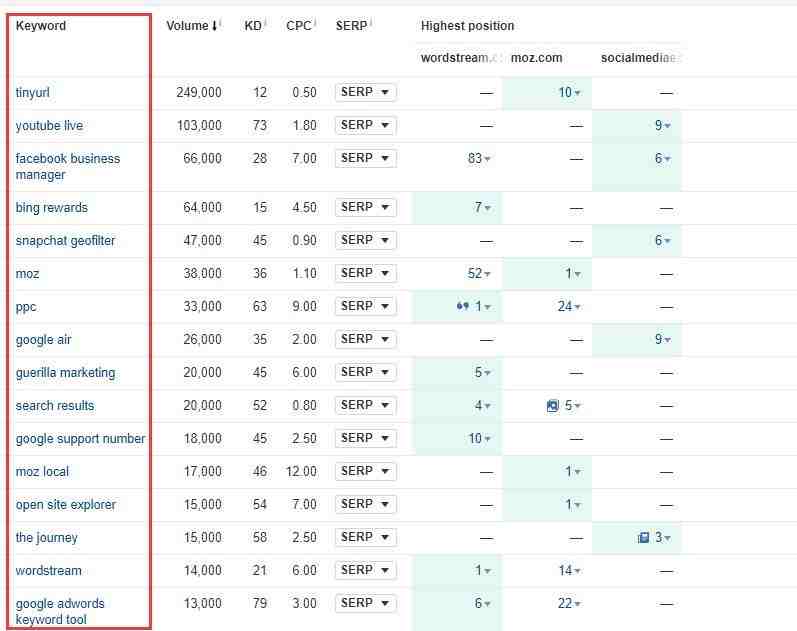Open SERP dropdown for google adwords keyword tool

pyautogui.click(x=365, y=603)
